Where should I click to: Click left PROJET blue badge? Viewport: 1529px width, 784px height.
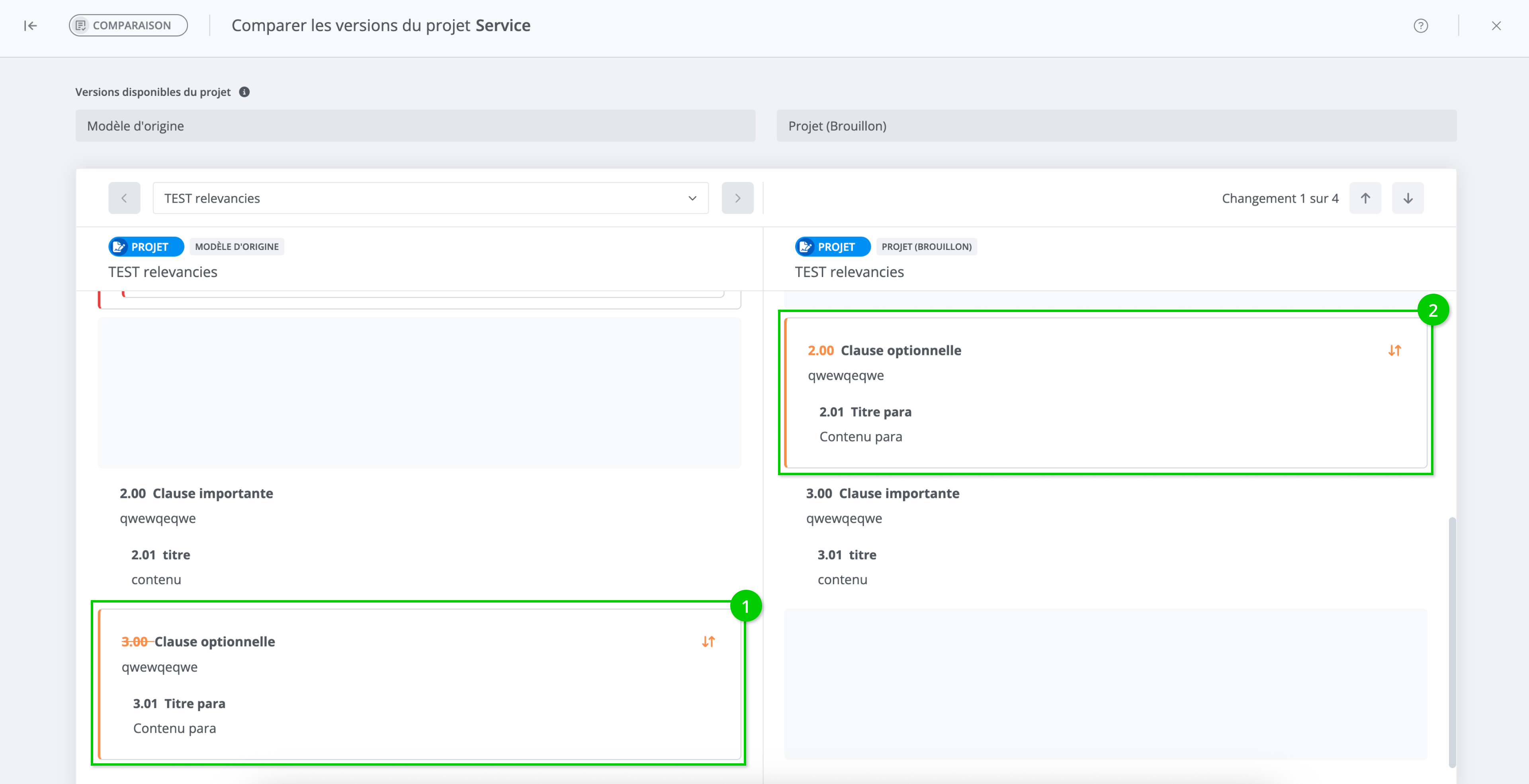[x=146, y=247]
